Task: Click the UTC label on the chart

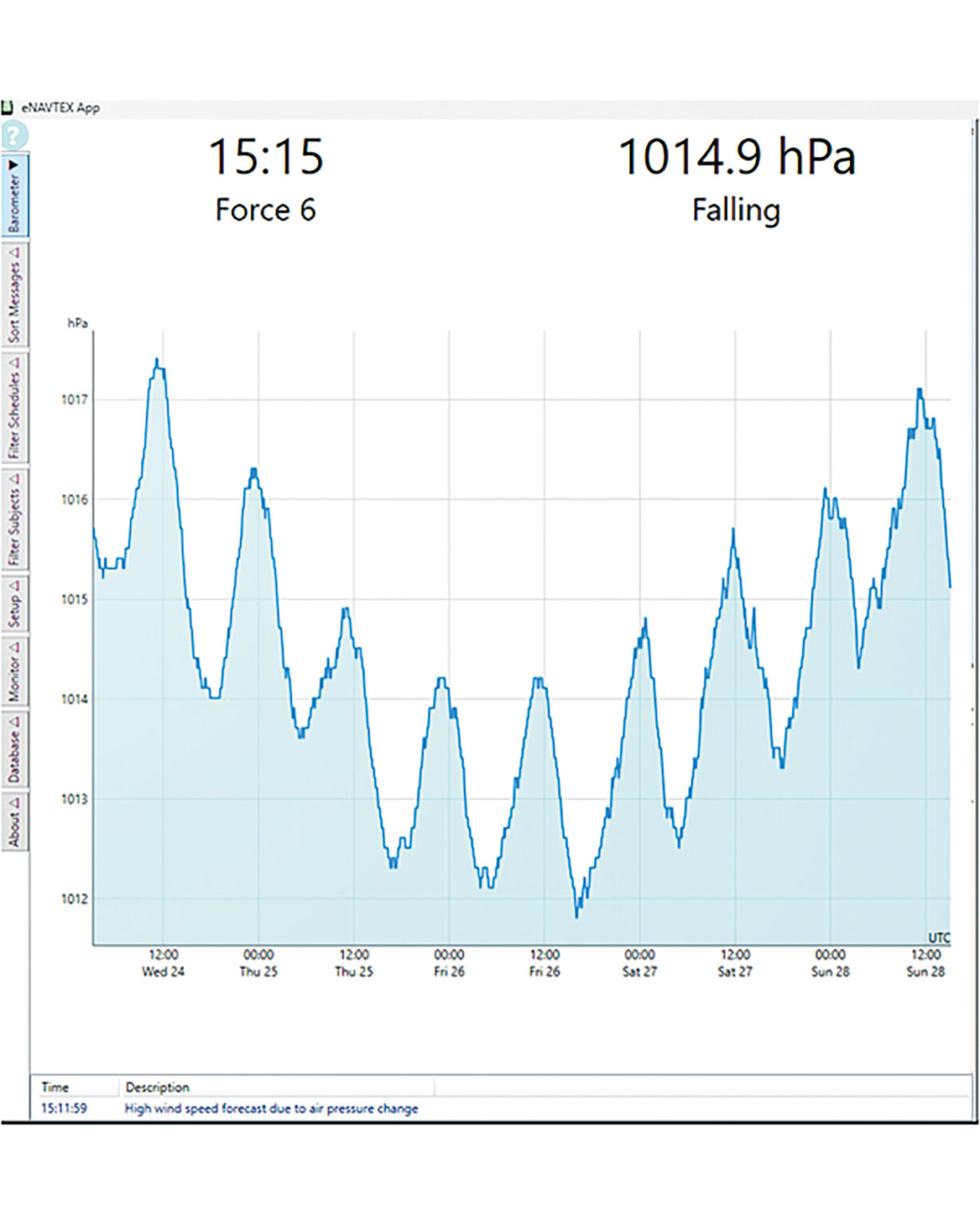Action: [939, 938]
